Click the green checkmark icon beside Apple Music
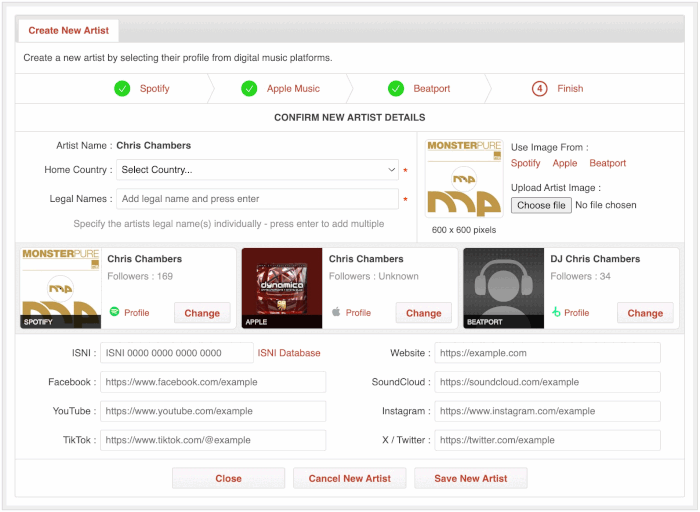Screen dimensions: 700x512 click(249, 88)
